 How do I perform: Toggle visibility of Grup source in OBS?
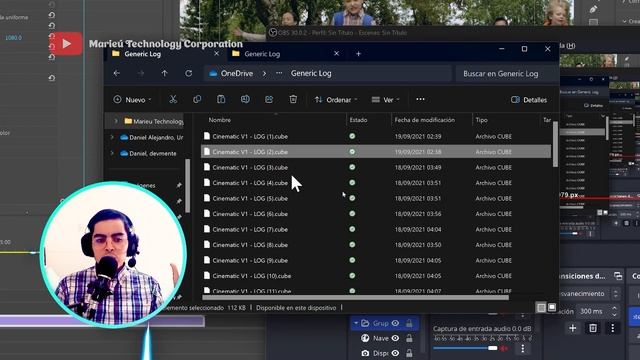tap(395, 323)
